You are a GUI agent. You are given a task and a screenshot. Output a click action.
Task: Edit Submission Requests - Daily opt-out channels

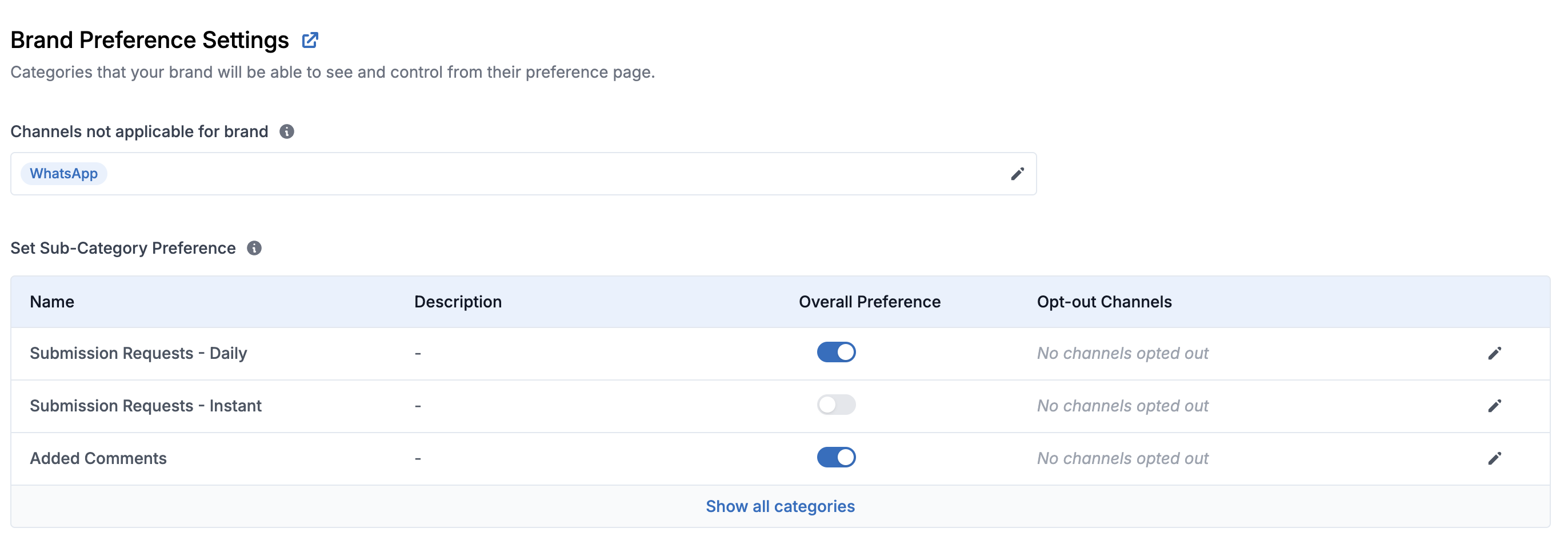1494,354
